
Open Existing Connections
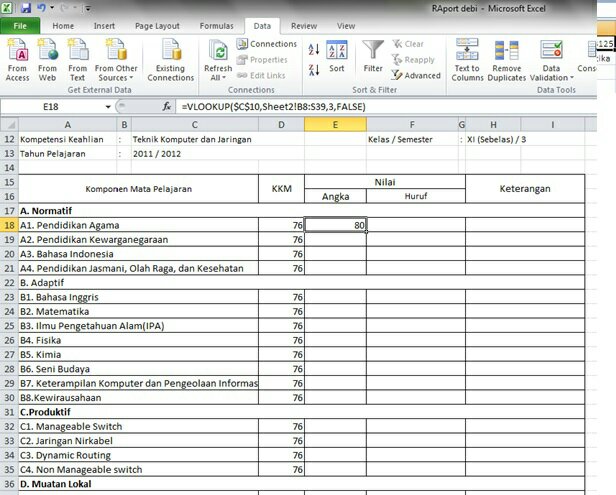click(x=170, y=59)
